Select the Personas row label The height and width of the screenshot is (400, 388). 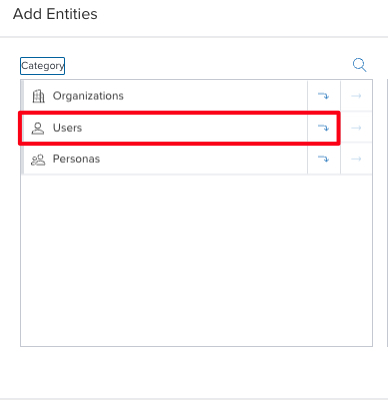click(76, 159)
